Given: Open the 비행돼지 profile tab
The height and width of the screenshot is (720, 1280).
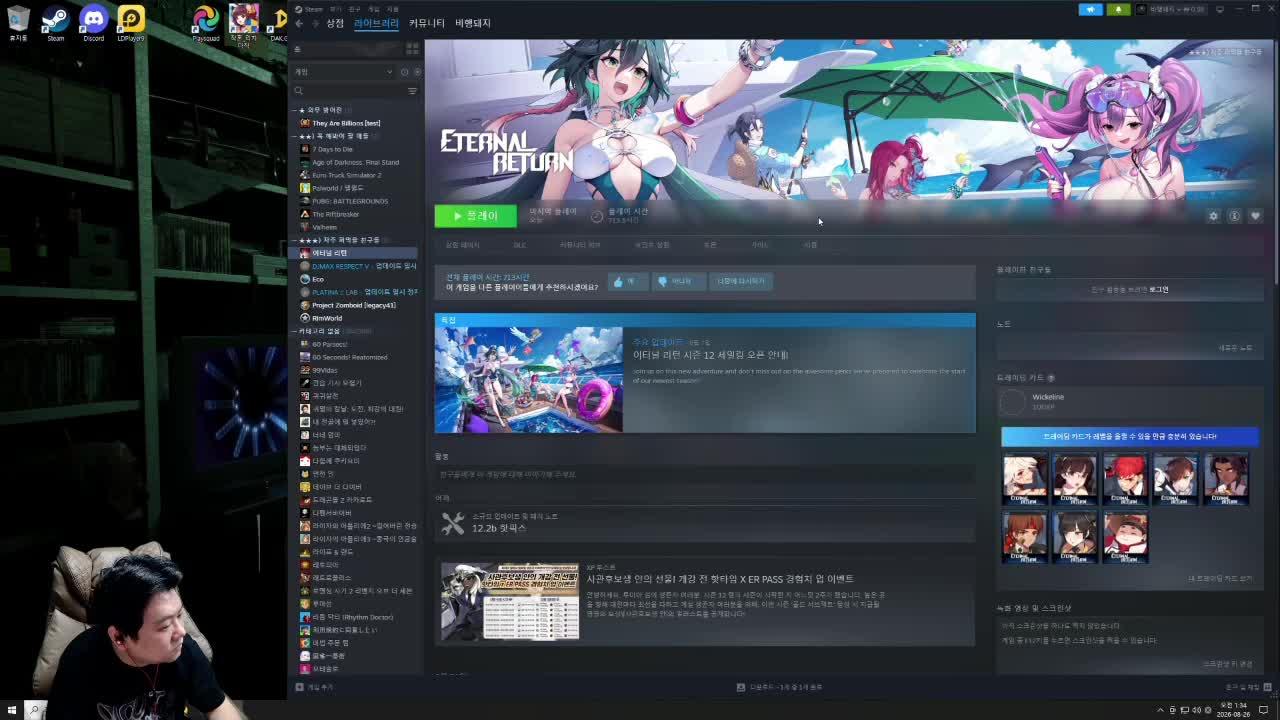Looking at the screenshot, I should pyautogui.click(x=473, y=23).
